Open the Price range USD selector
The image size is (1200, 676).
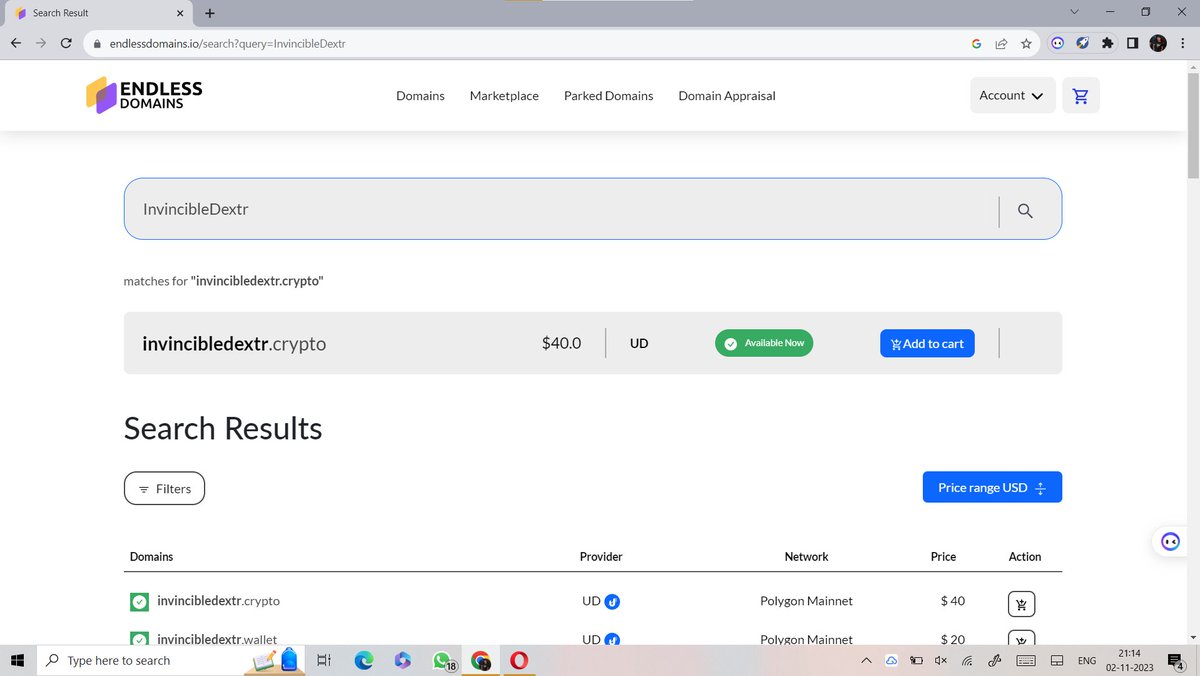pyautogui.click(x=992, y=487)
